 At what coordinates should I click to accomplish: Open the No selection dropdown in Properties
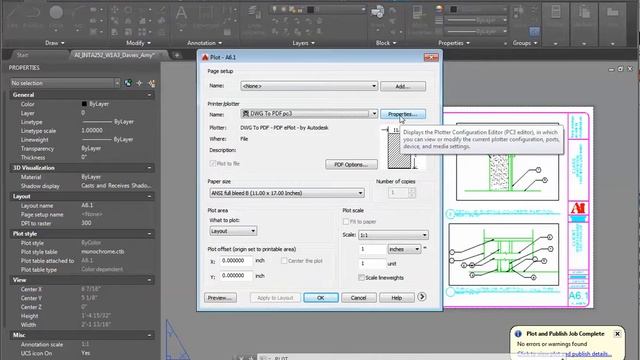point(65,83)
